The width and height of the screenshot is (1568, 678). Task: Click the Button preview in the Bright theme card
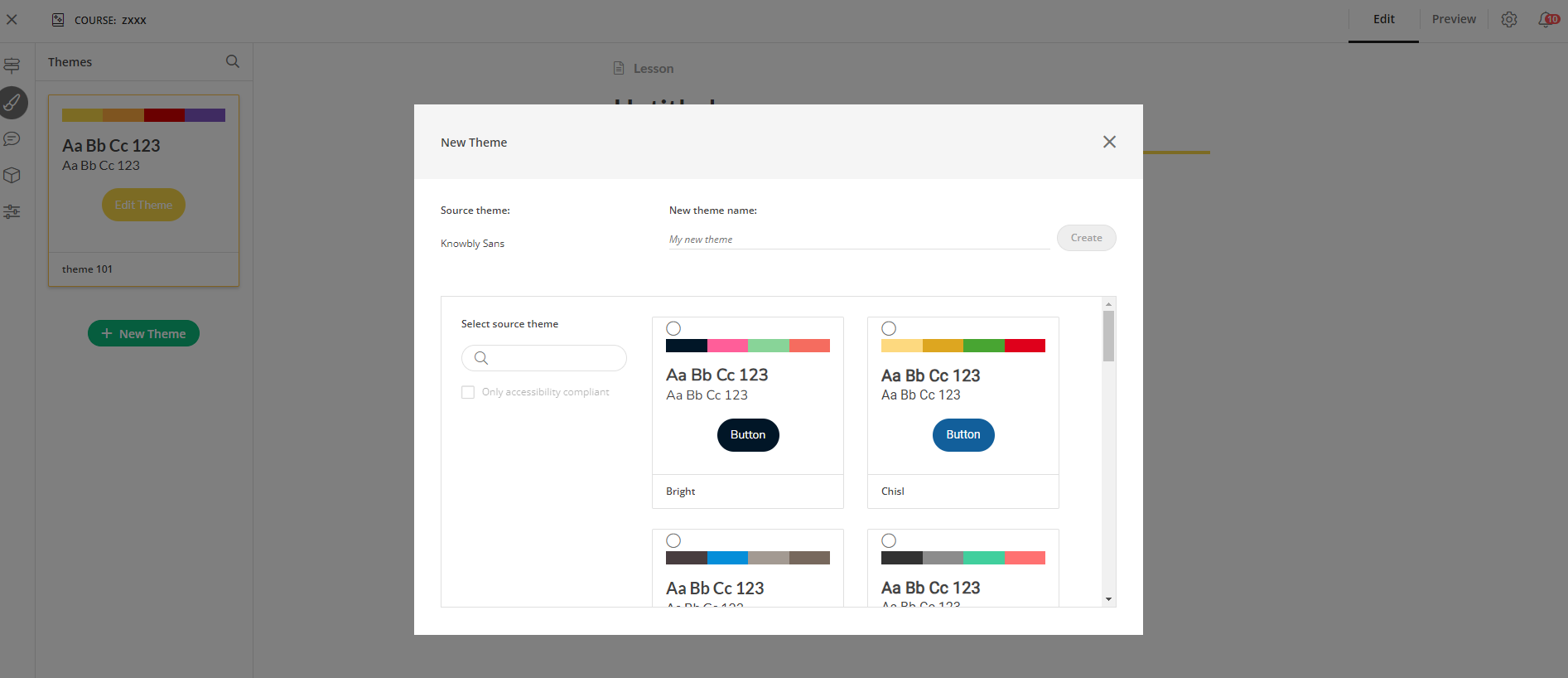pyautogui.click(x=748, y=435)
